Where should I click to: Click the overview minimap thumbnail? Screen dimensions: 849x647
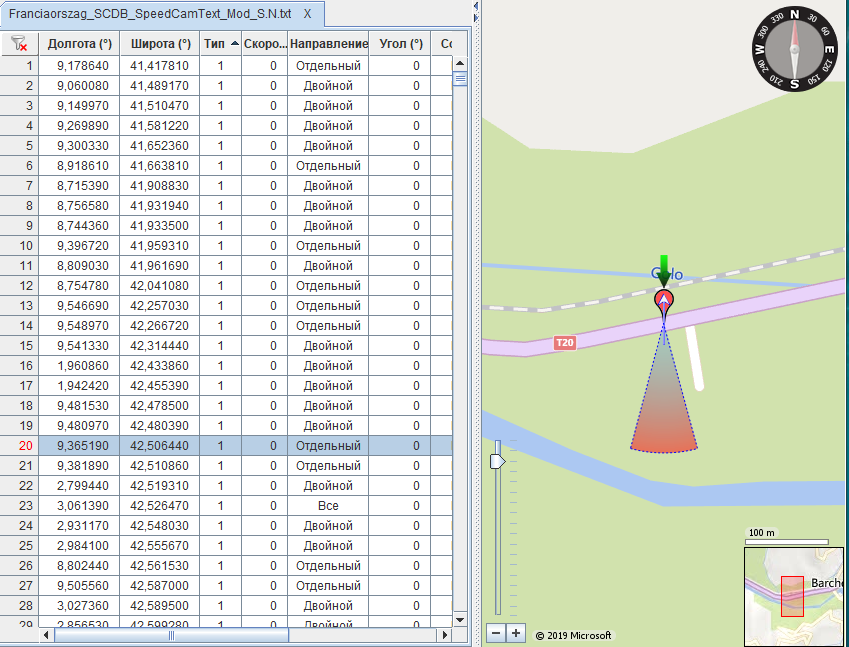pyautogui.click(x=793, y=597)
